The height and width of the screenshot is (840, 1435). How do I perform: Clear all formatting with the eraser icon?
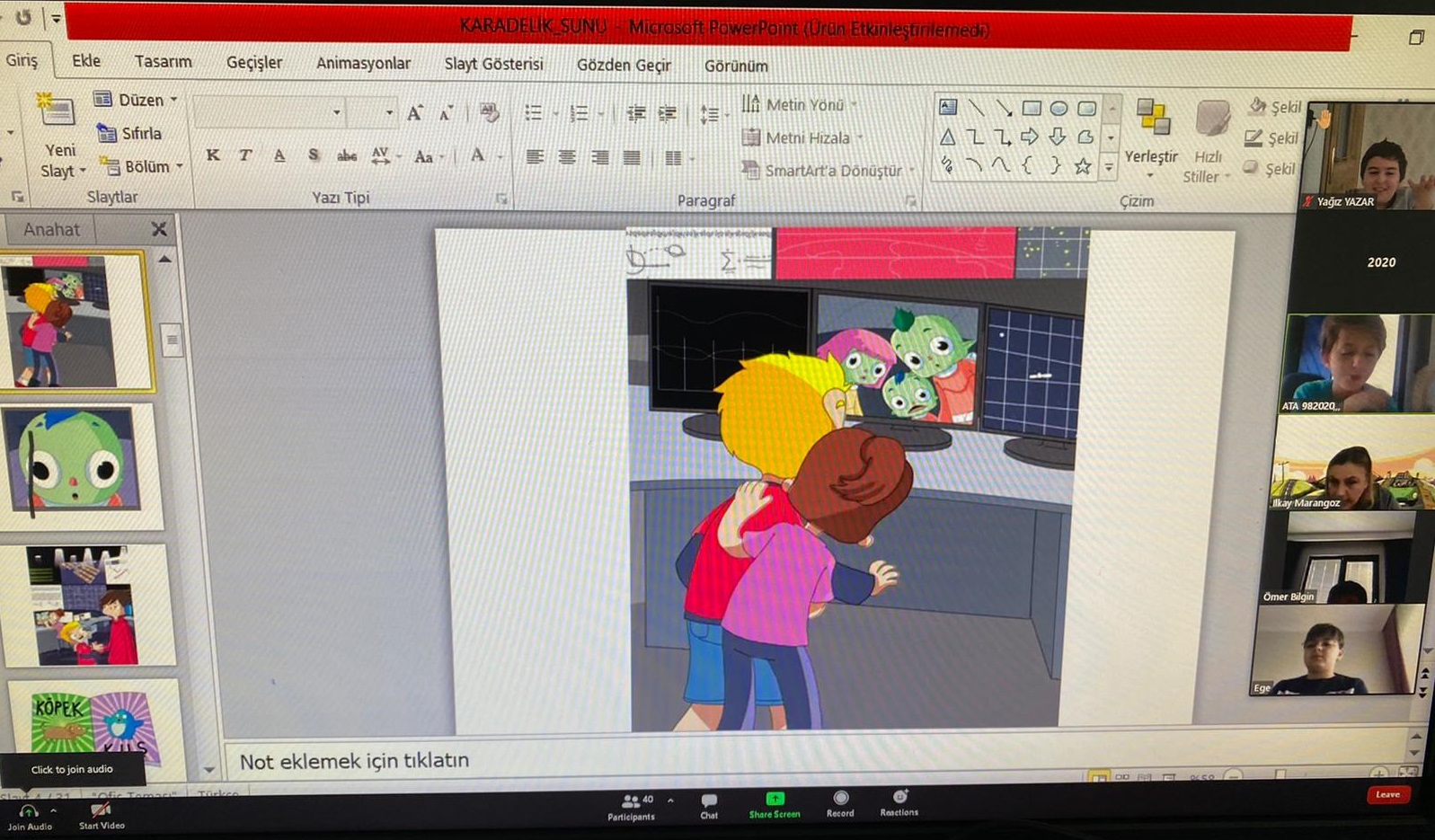(x=489, y=112)
